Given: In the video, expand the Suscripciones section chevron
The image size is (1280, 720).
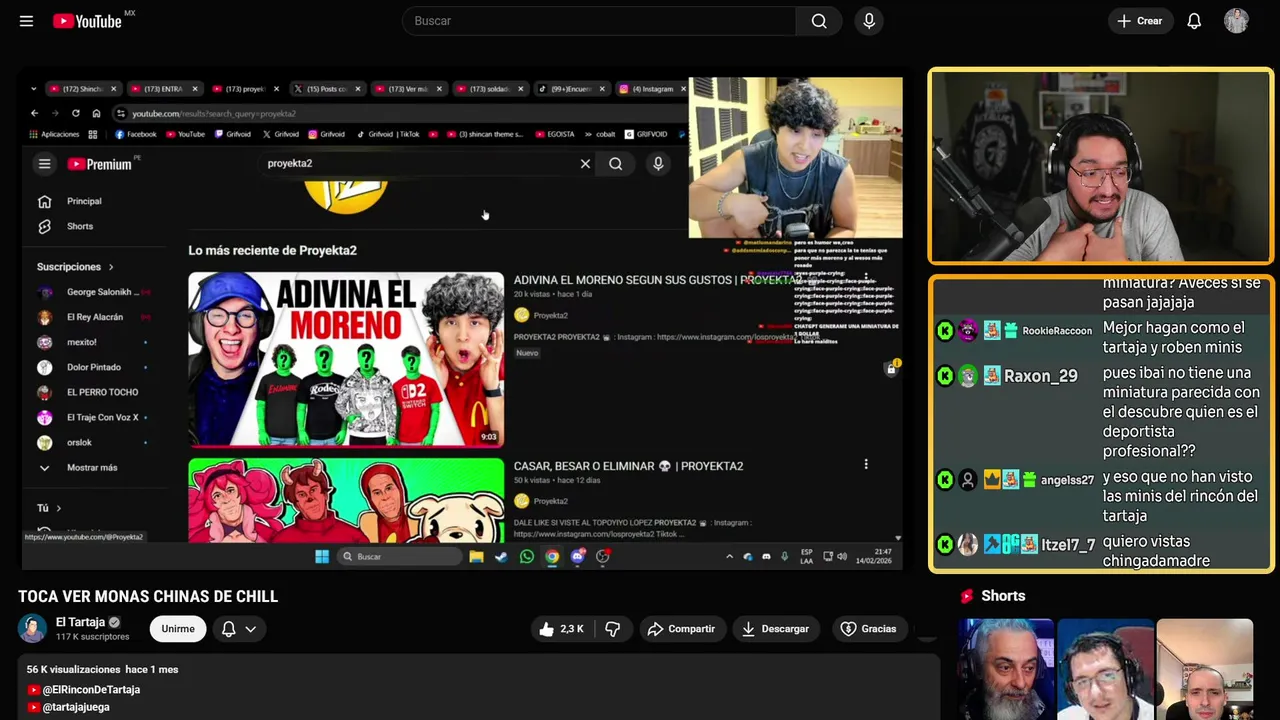Looking at the screenshot, I should (x=111, y=267).
